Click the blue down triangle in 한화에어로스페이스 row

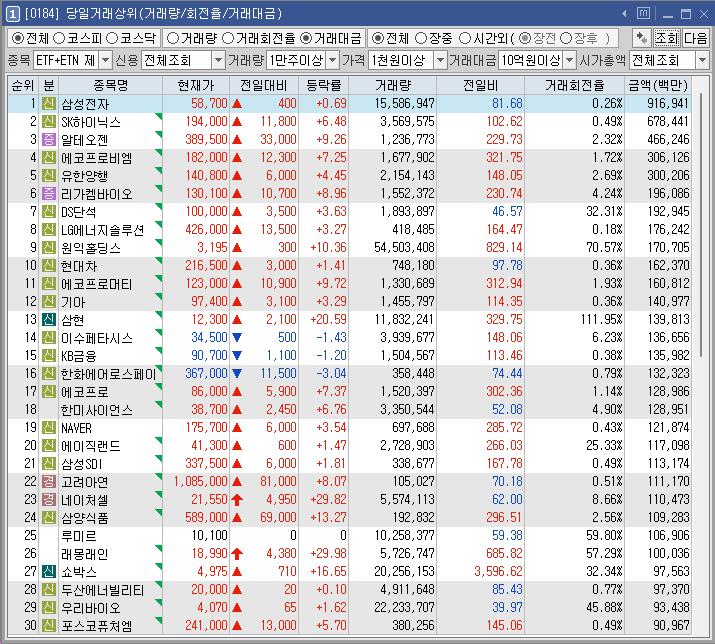[237, 374]
